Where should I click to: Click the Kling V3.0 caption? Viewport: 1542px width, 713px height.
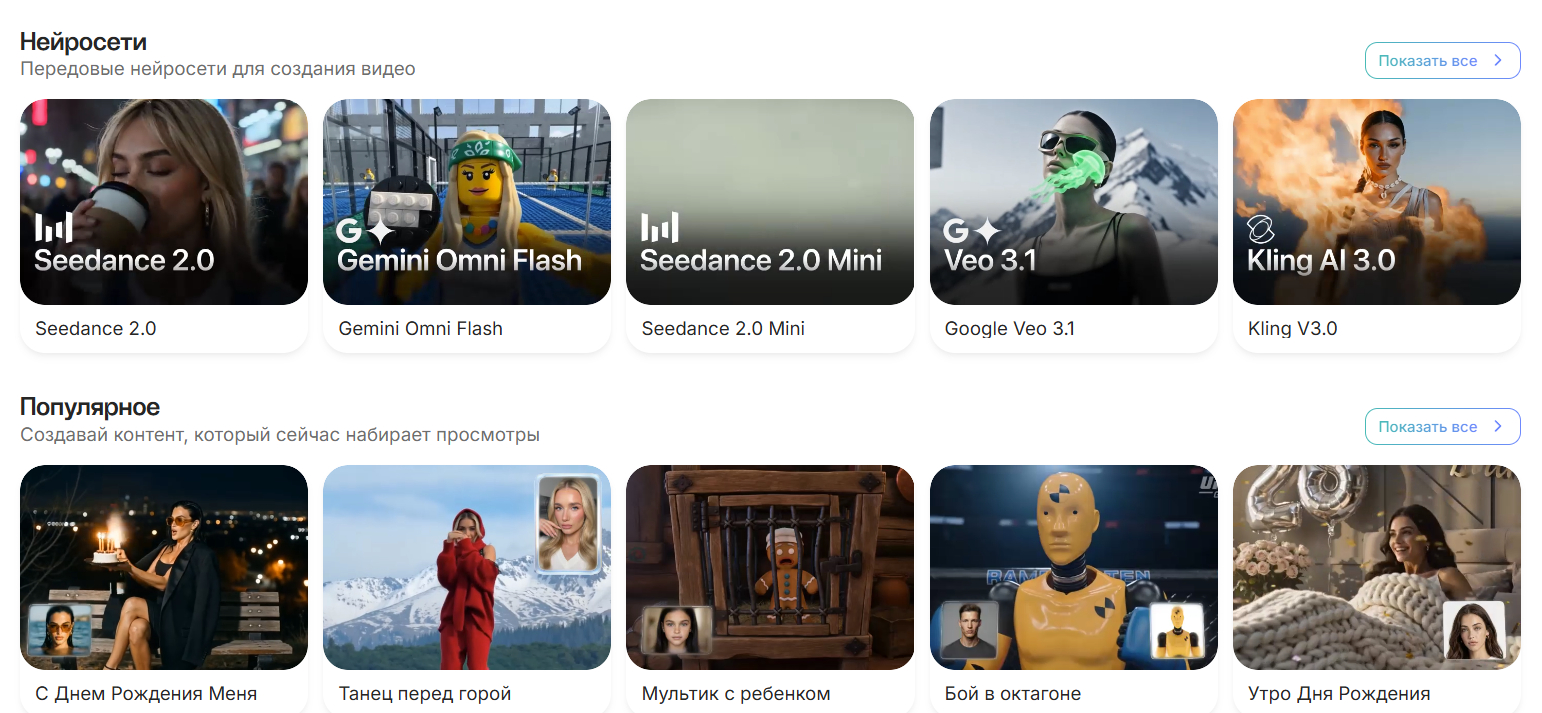(x=1293, y=328)
